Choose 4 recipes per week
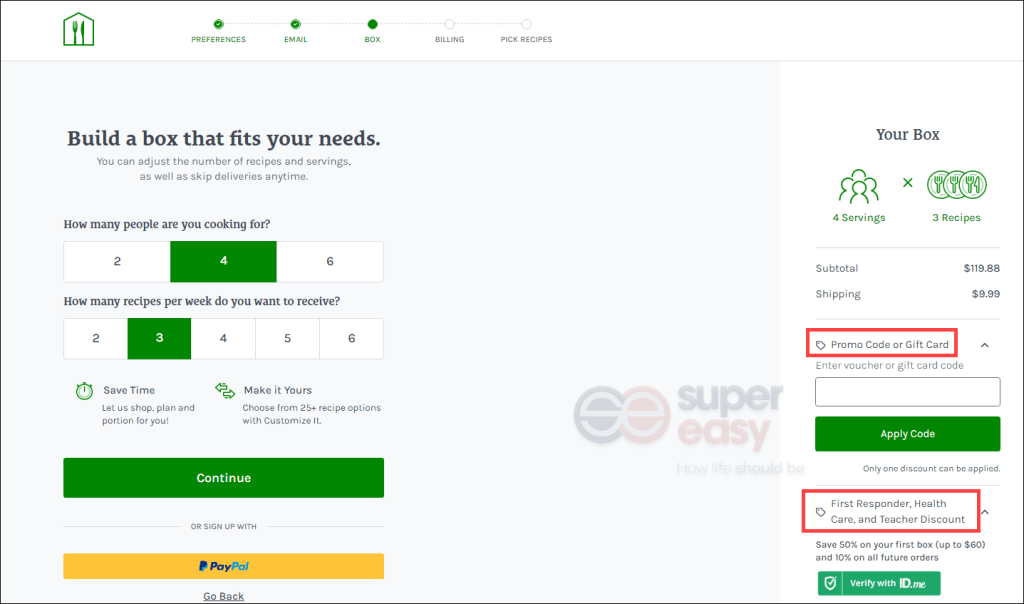 (x=223, y=338)
